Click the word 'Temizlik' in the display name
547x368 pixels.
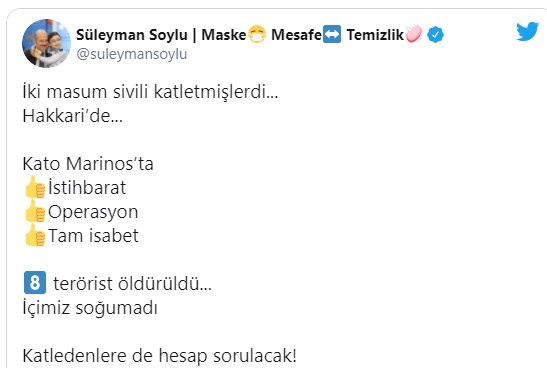tap(375, 35)
